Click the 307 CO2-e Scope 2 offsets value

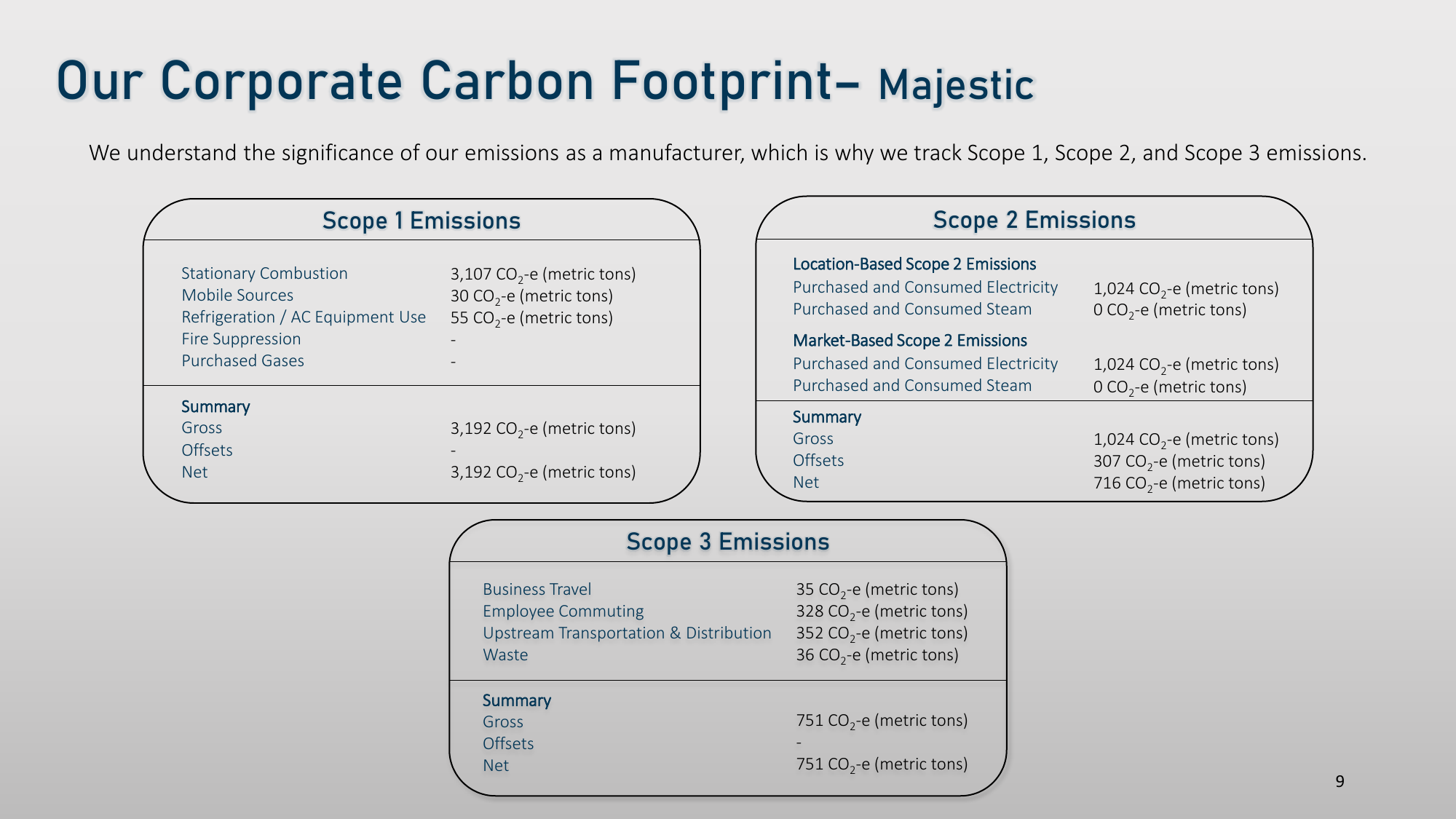[1179, 462]
